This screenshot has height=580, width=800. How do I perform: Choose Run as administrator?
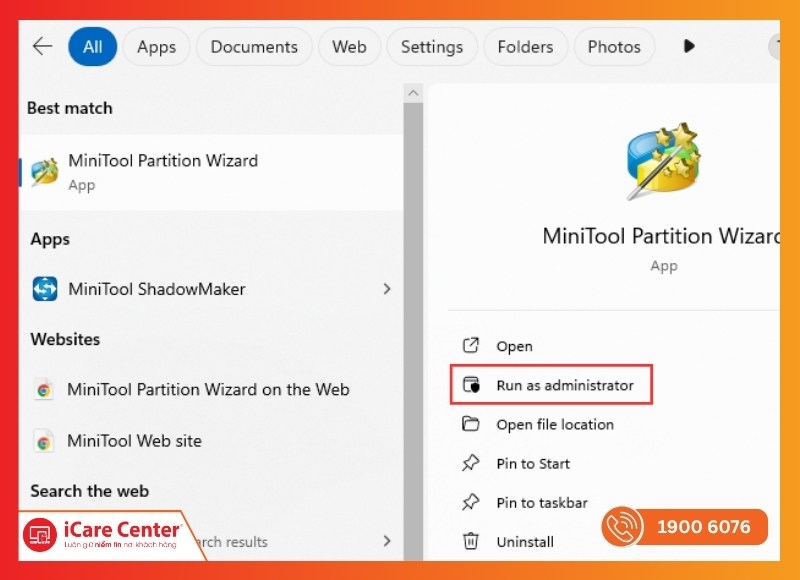pos(564,385)
